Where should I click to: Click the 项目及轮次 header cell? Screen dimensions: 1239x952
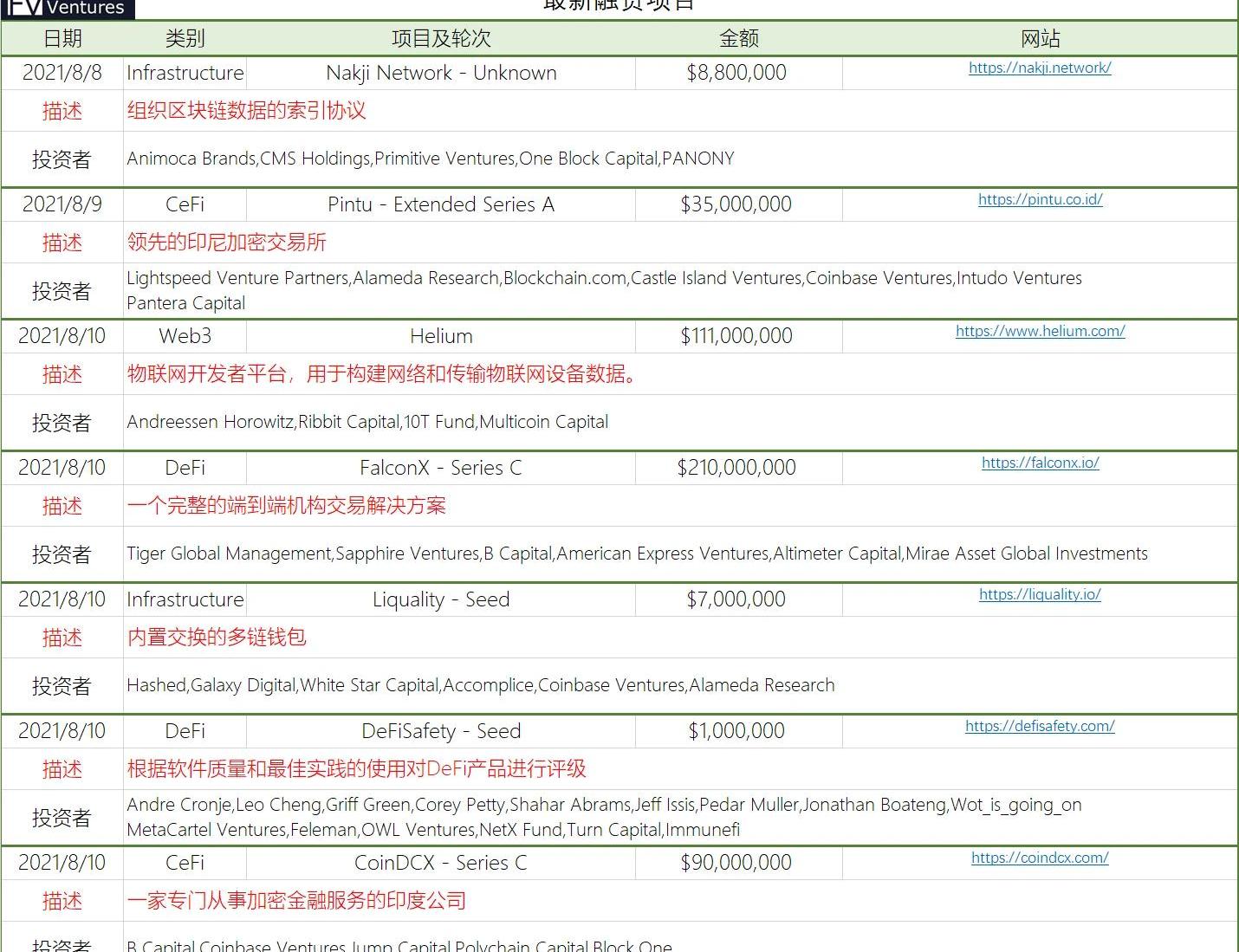tap(441, 38)
